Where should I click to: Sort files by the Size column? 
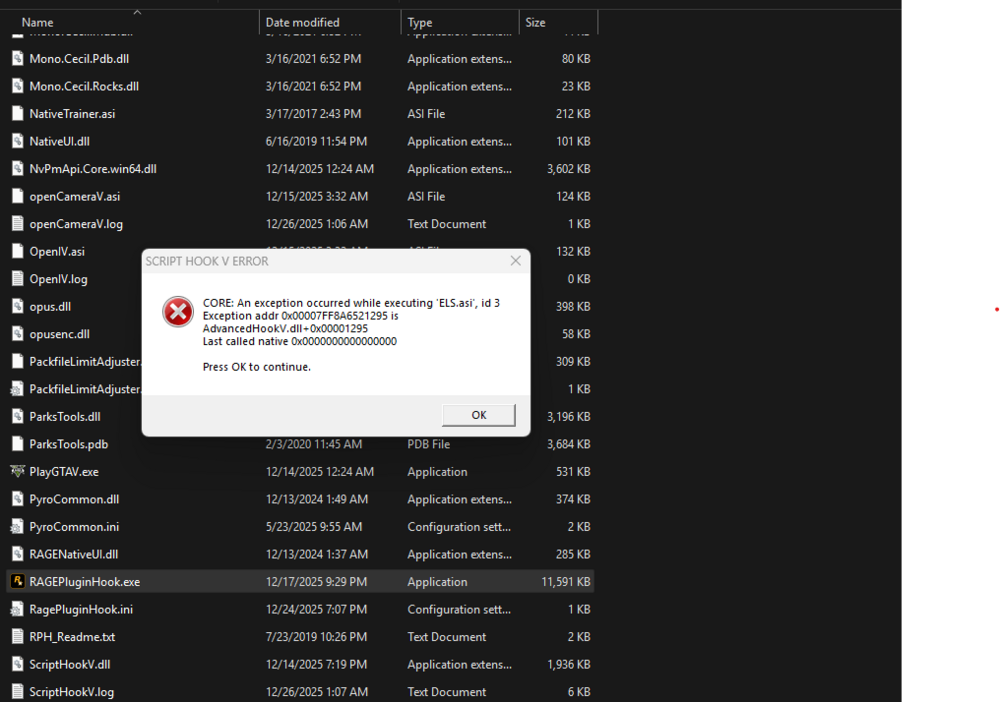(535, 22)
